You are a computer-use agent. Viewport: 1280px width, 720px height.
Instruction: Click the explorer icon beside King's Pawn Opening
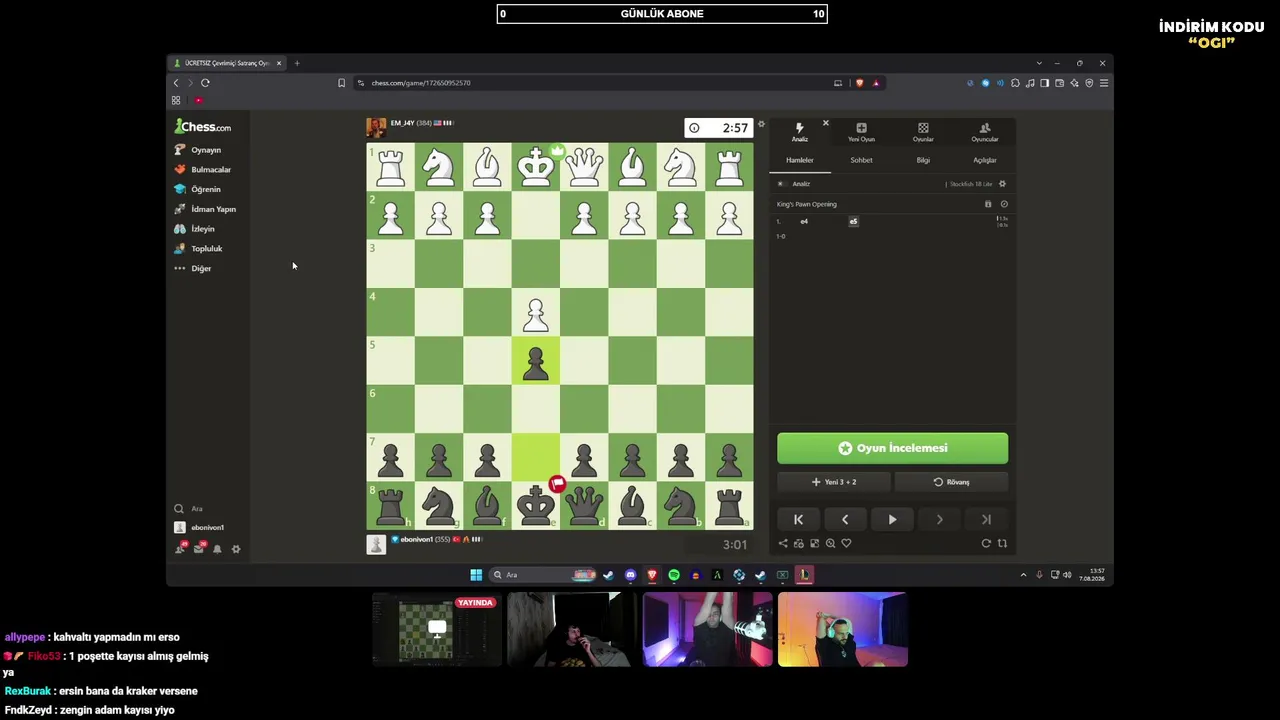1004,204
